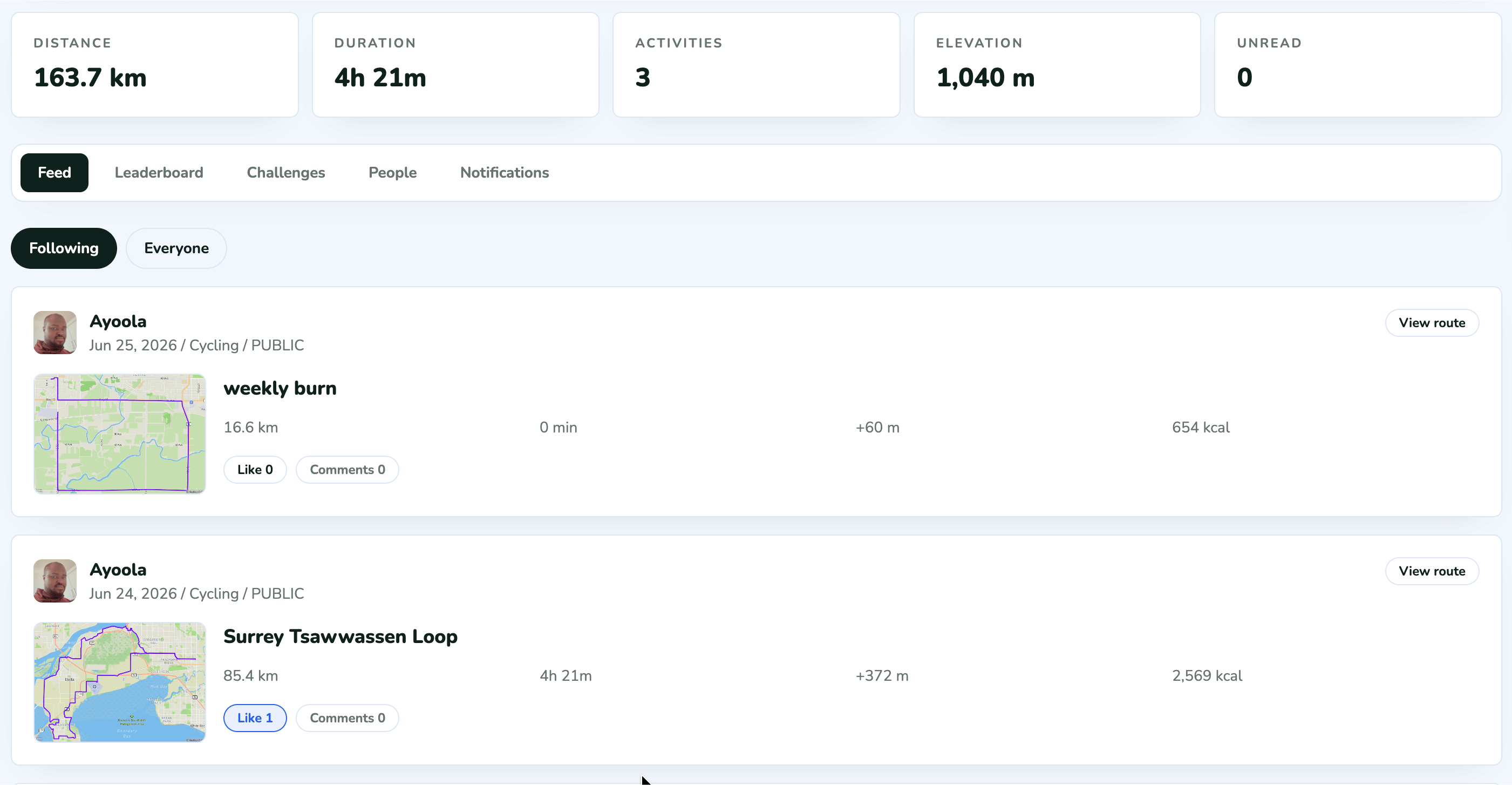The height and width of the screenshot is (785, 1512).
Task: Open the Notifications tab
Action: 504,173
